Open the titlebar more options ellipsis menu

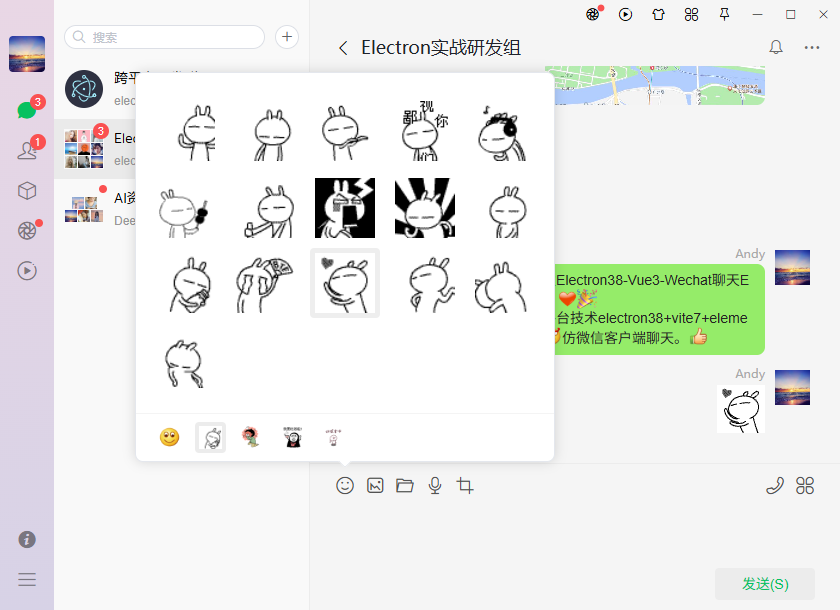click(x=813, y=47)
